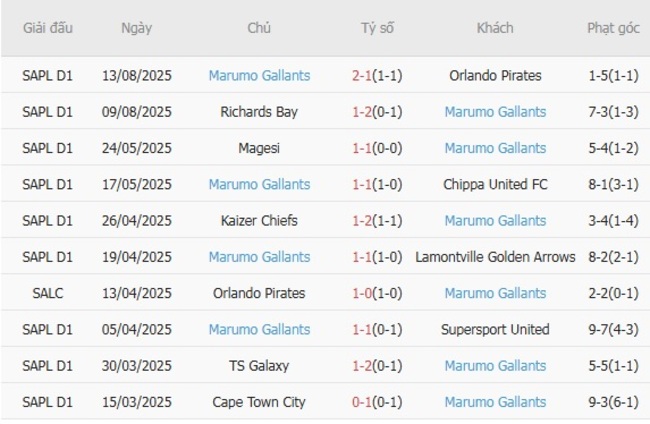Click the Tỷ số column header
Viewport: 650px width, 424px height.
click(377, 28)
